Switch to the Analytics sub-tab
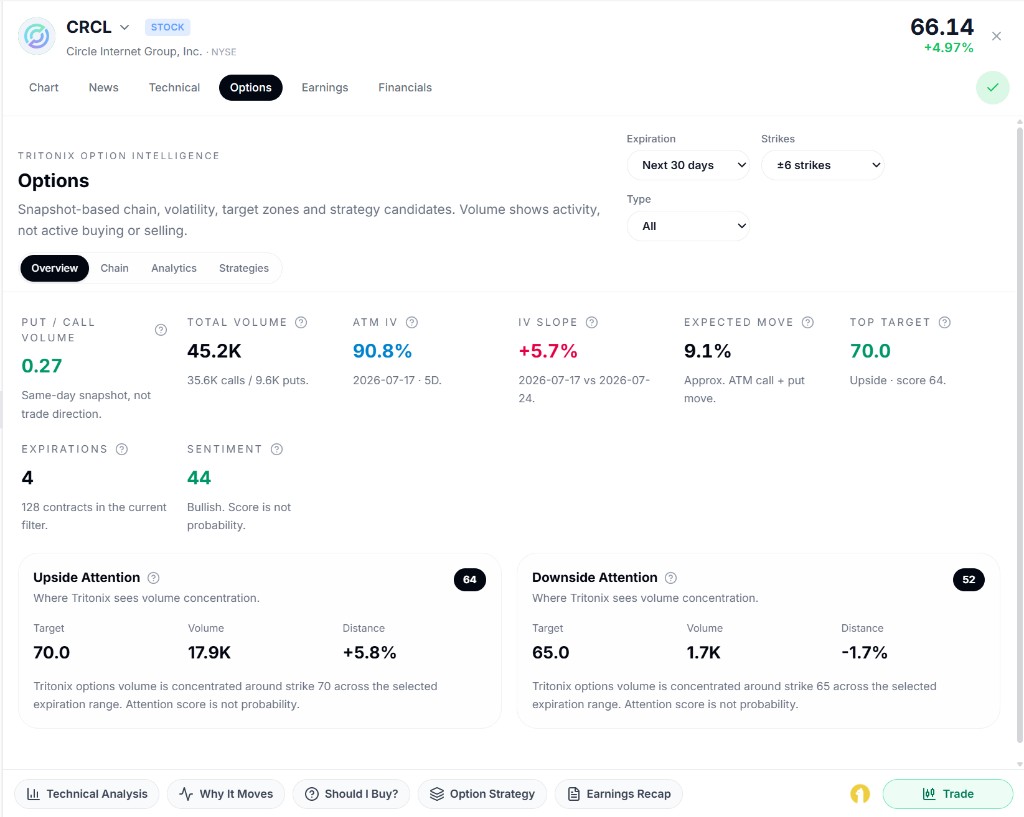1024x817 pixels. [174, 268]
